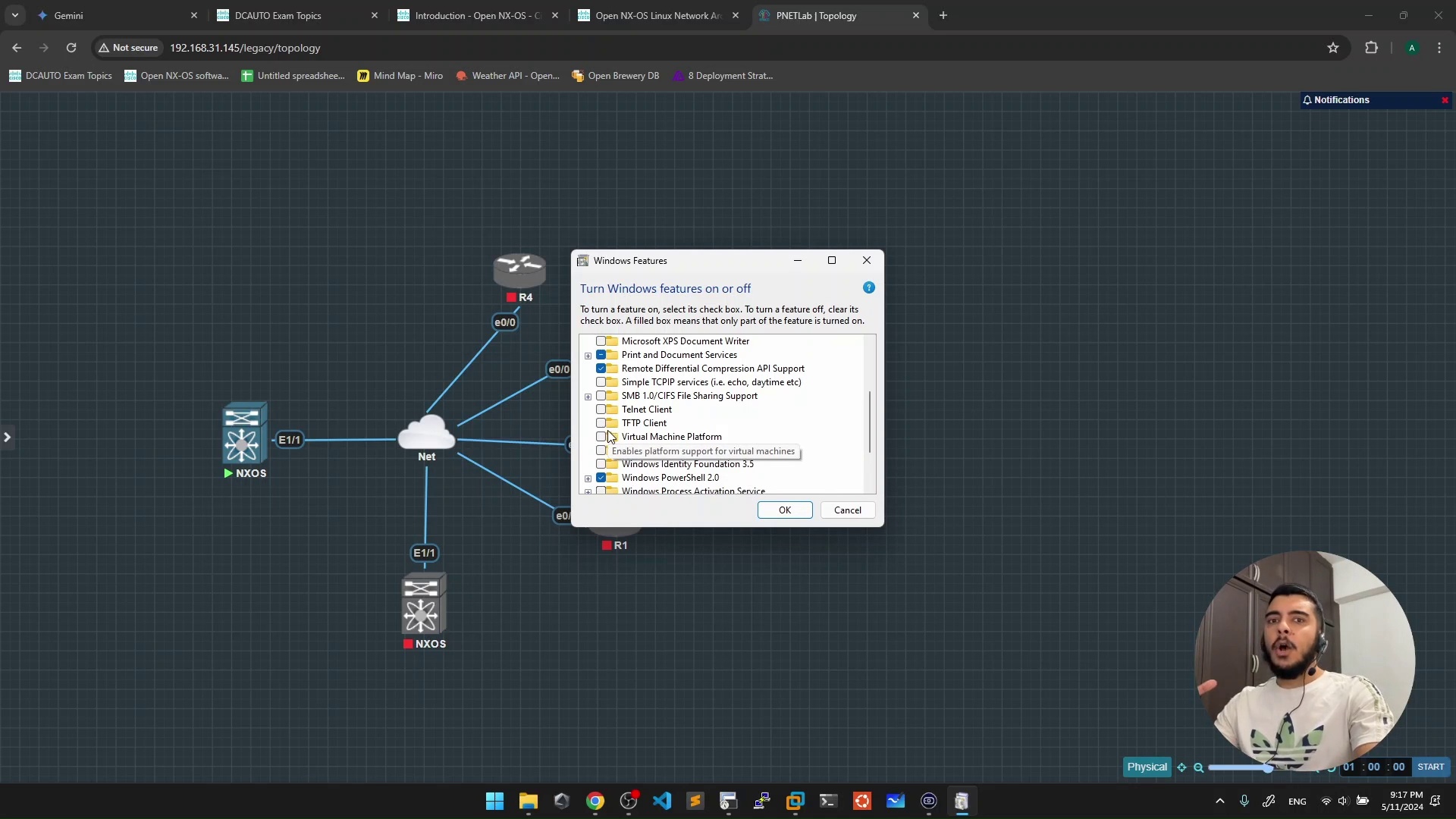Click the browser back arrow
Image resolution: width=1456 pixels, height=819 pixels.
click(x=17, y=48)
